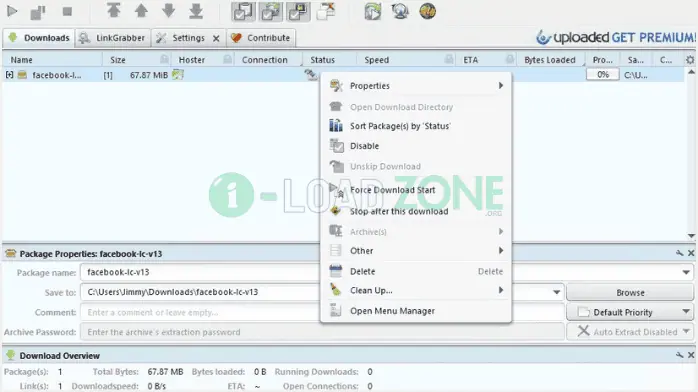Open Package Properties panel settings wrench
Image resolution: width=698 pixels, height=392 pixels.
click(679, 254)
